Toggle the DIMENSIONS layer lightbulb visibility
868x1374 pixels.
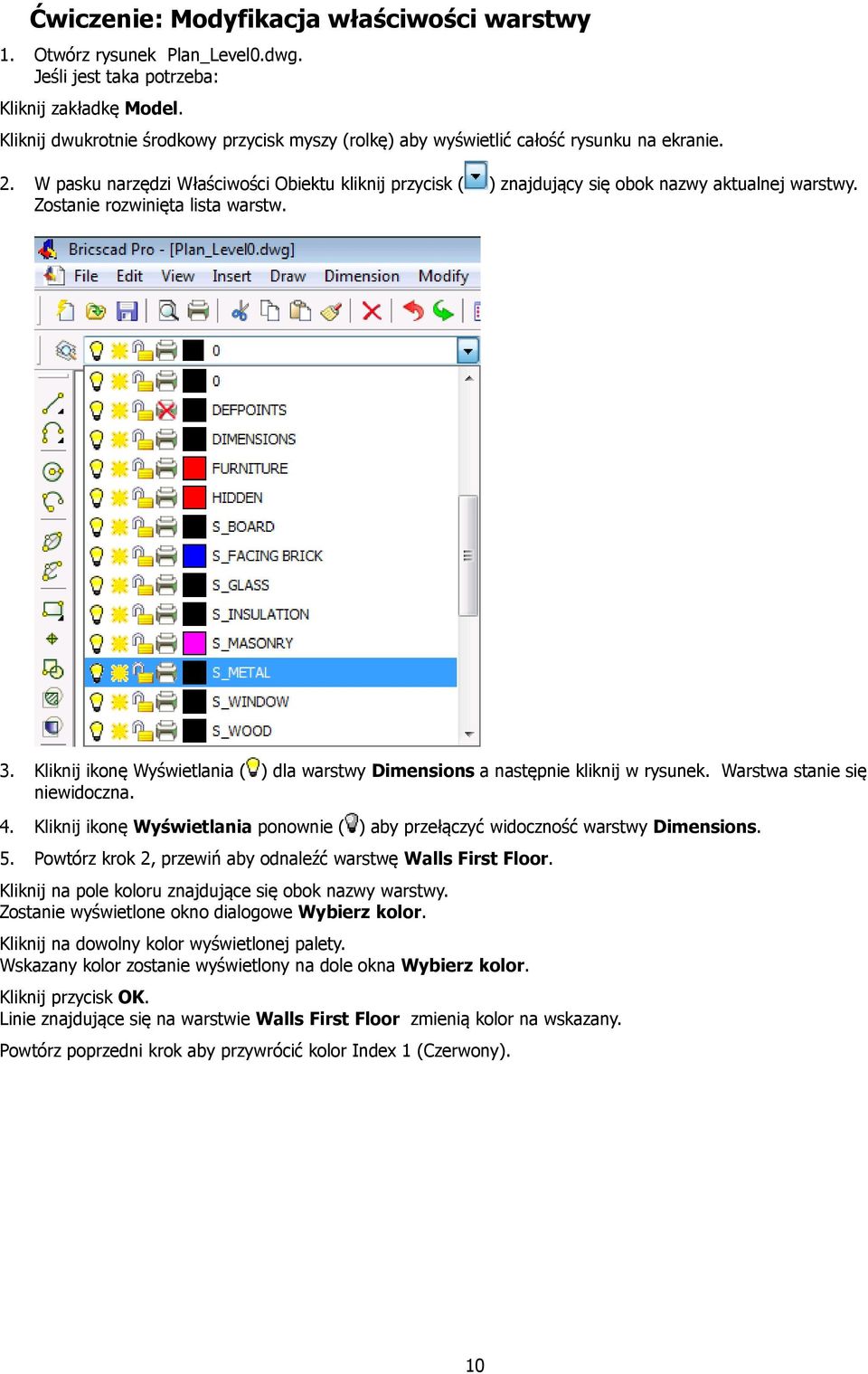coord(97,440)
